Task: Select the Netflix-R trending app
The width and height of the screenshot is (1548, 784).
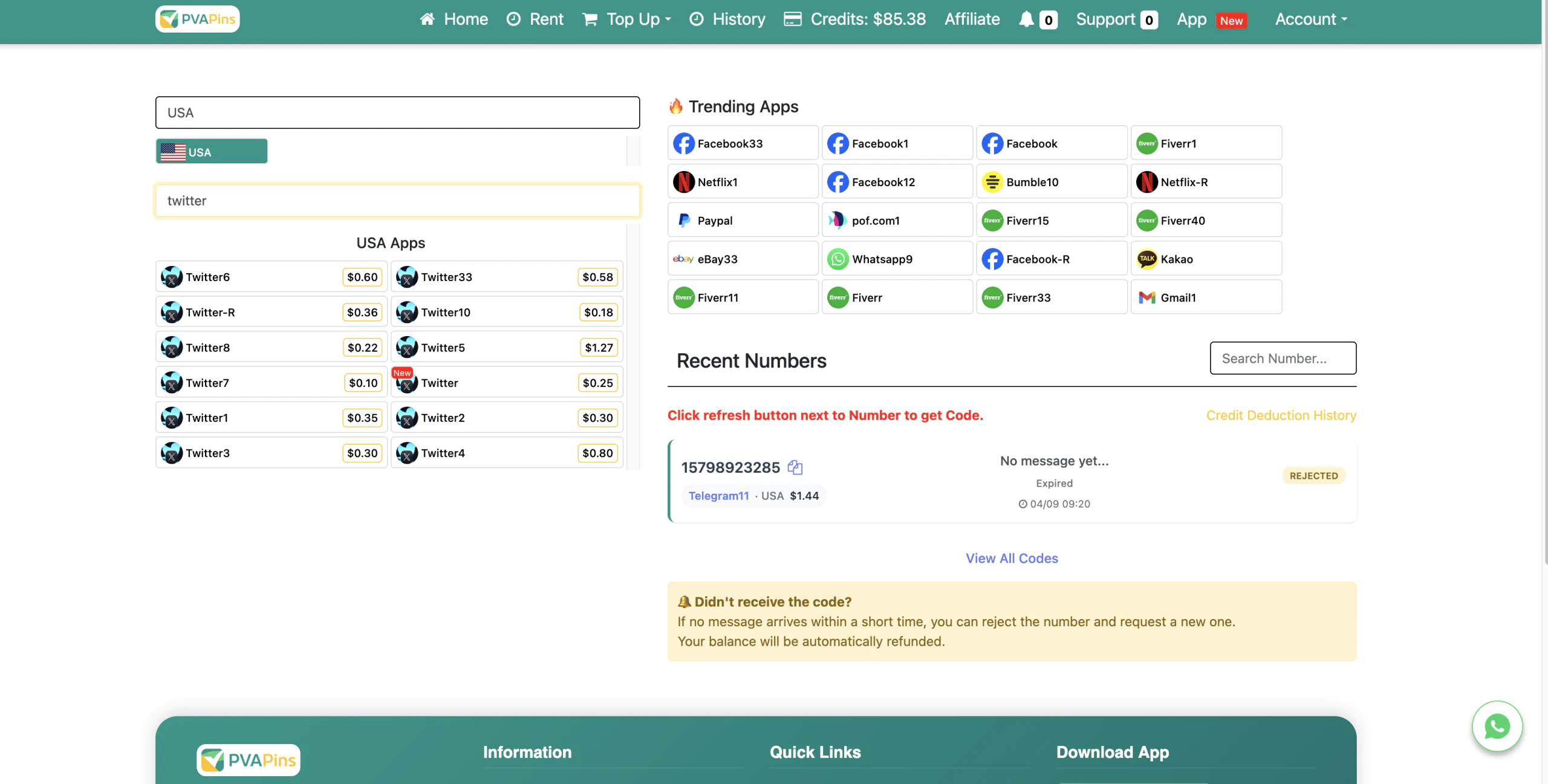Action: (x=1206, y=182)
